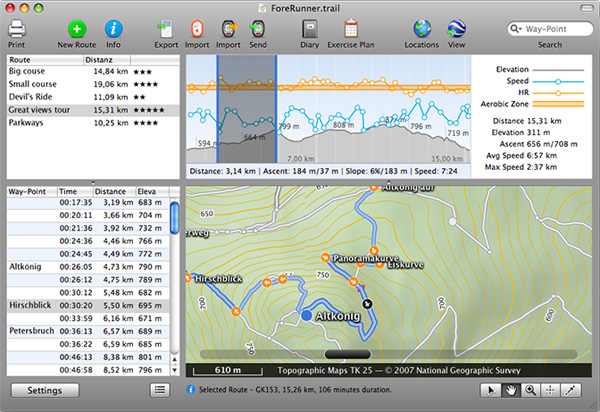Select the arrow pointer map tool
This screenshot has height=412, width=600.
(x=491, y=389)
